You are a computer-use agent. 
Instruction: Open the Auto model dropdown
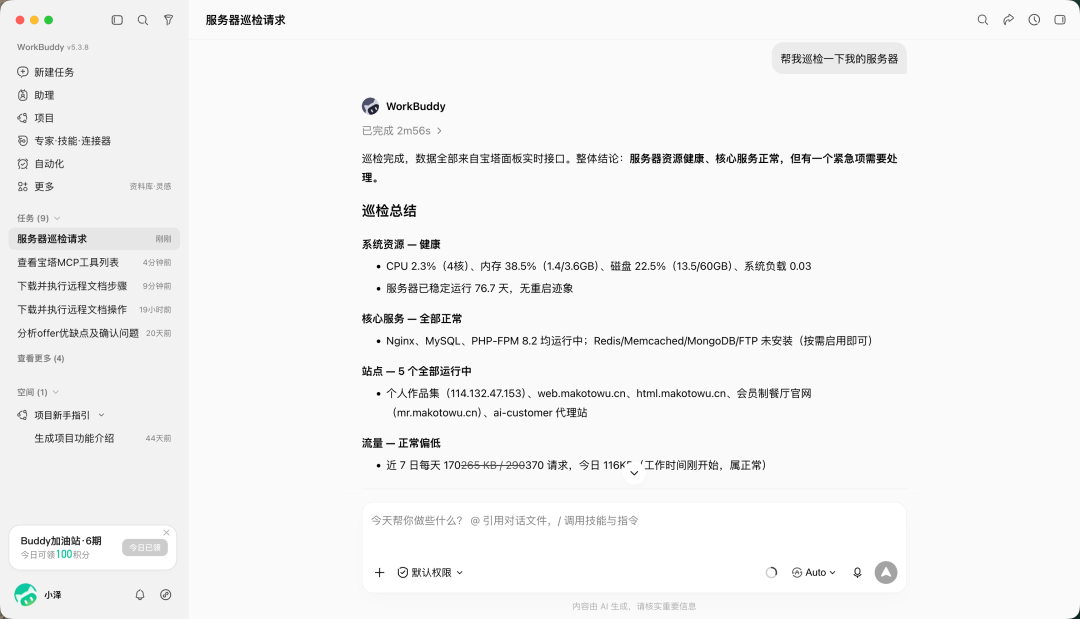[x=813, y=572]
